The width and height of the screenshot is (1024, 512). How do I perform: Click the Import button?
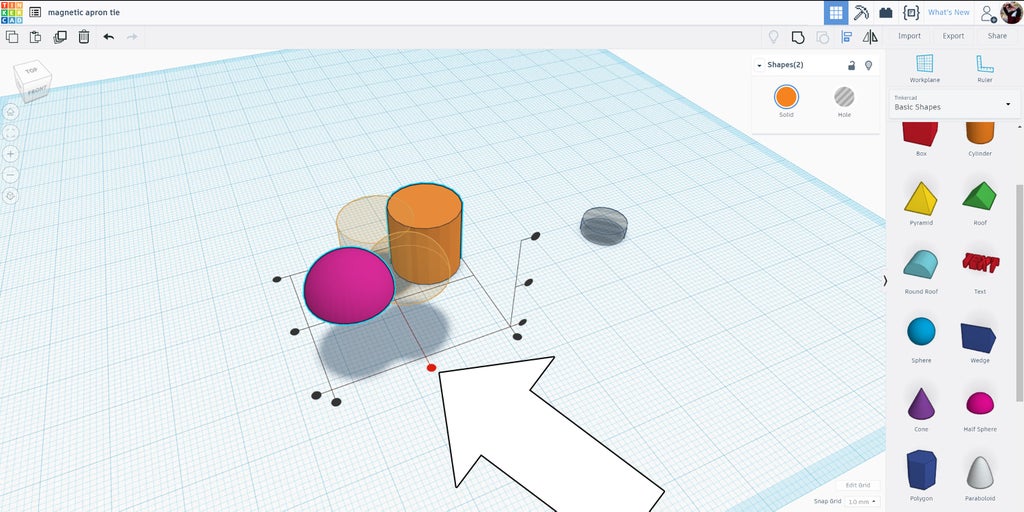click(909, 37)
